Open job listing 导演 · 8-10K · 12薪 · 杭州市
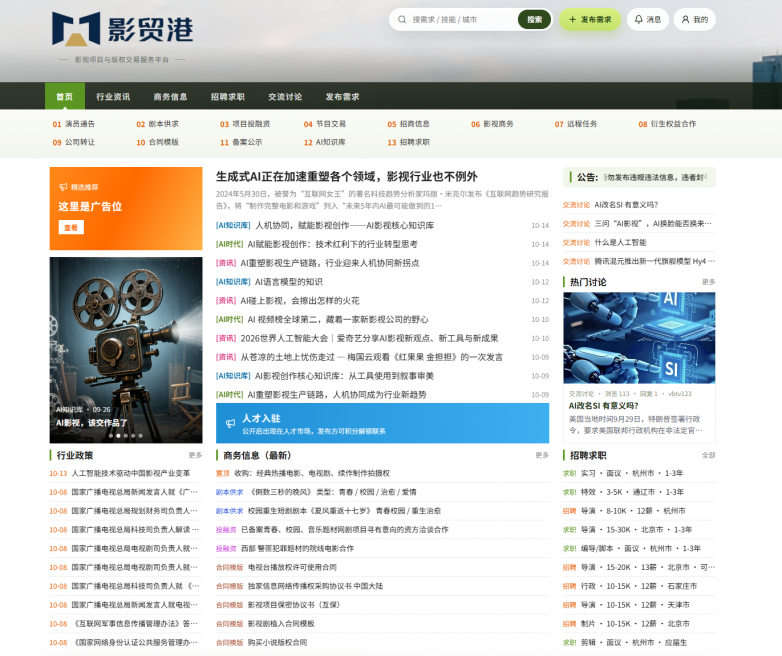Viewport: 782px width, 656px height. coord(633,511)
